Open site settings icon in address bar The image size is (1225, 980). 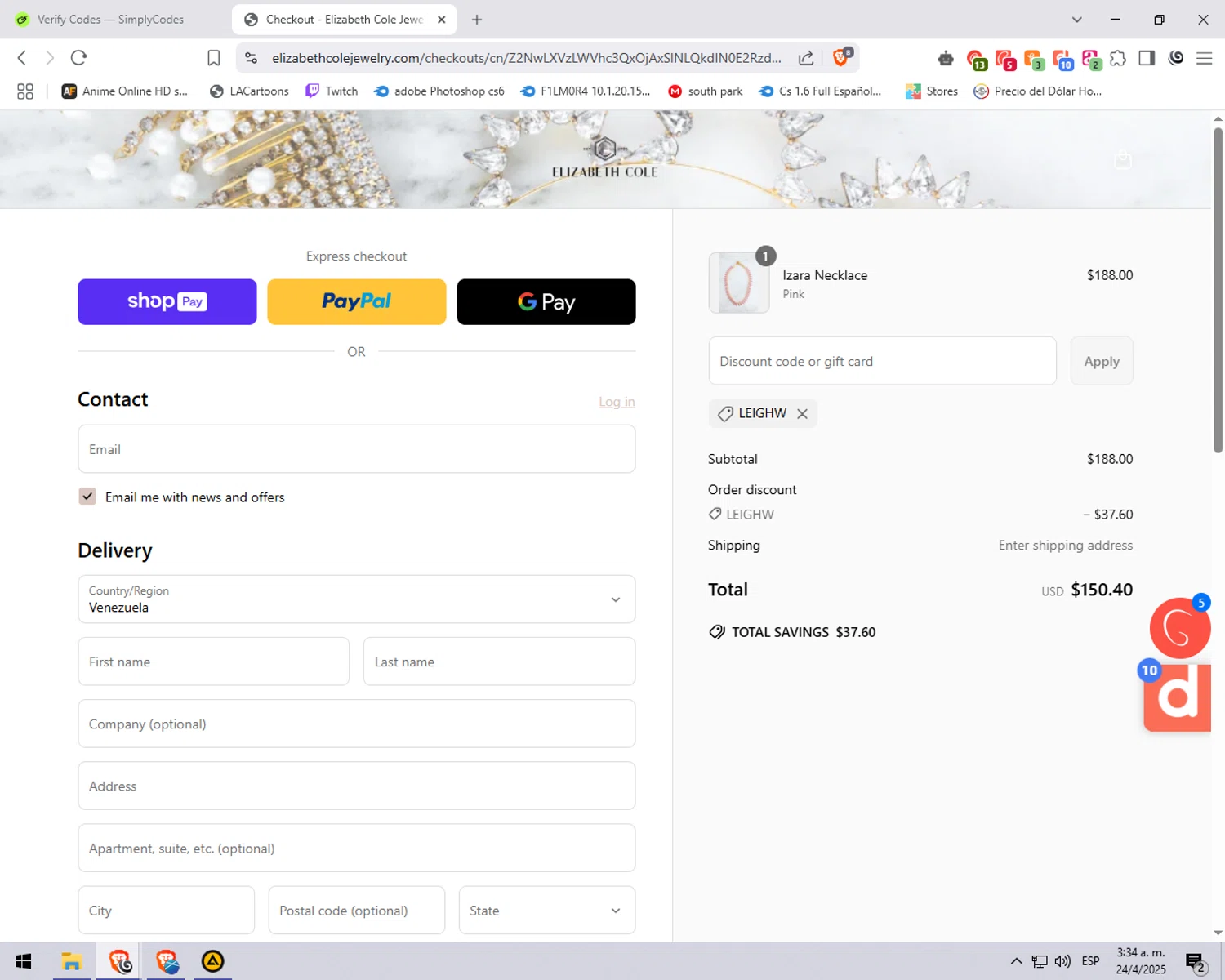pos(252,58)
